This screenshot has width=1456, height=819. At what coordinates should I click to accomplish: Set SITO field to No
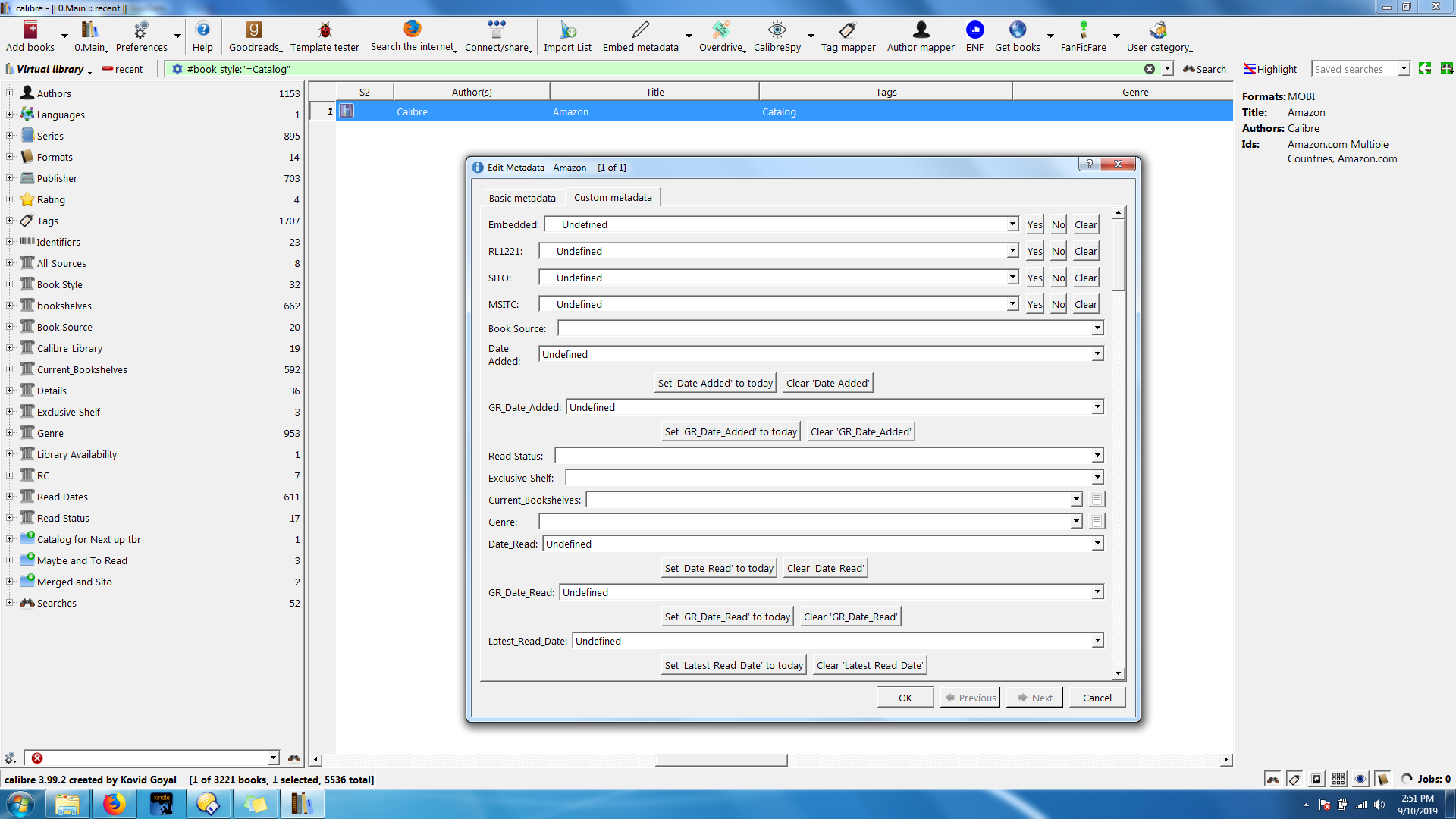1058,278
